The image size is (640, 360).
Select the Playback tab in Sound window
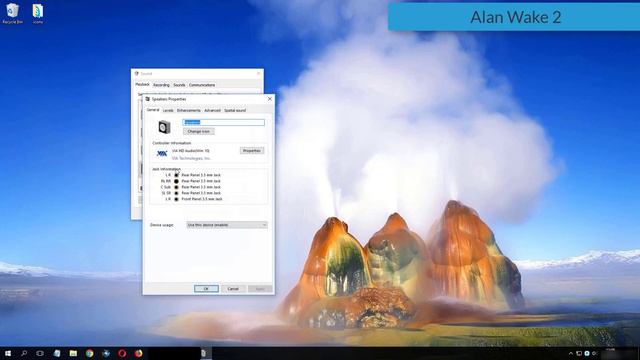142,84
